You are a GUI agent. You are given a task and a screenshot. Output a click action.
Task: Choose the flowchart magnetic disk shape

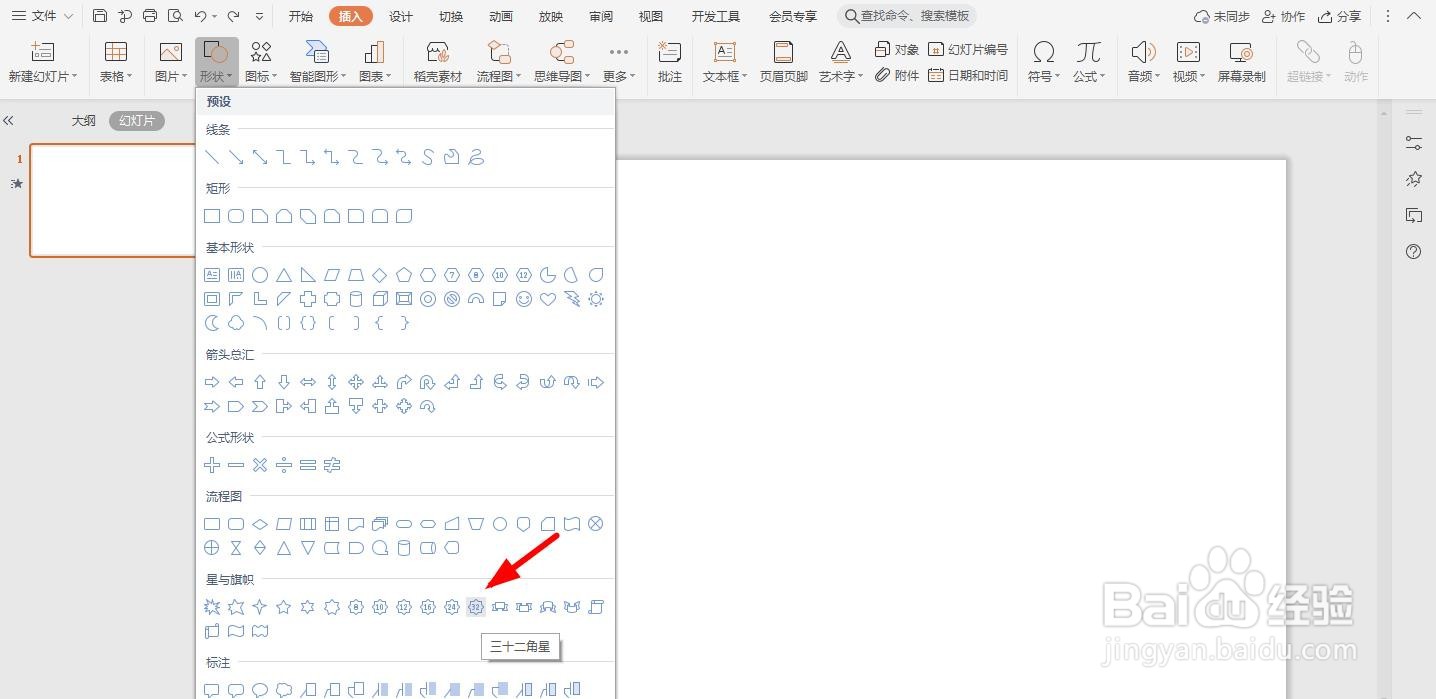coord(404,548)
